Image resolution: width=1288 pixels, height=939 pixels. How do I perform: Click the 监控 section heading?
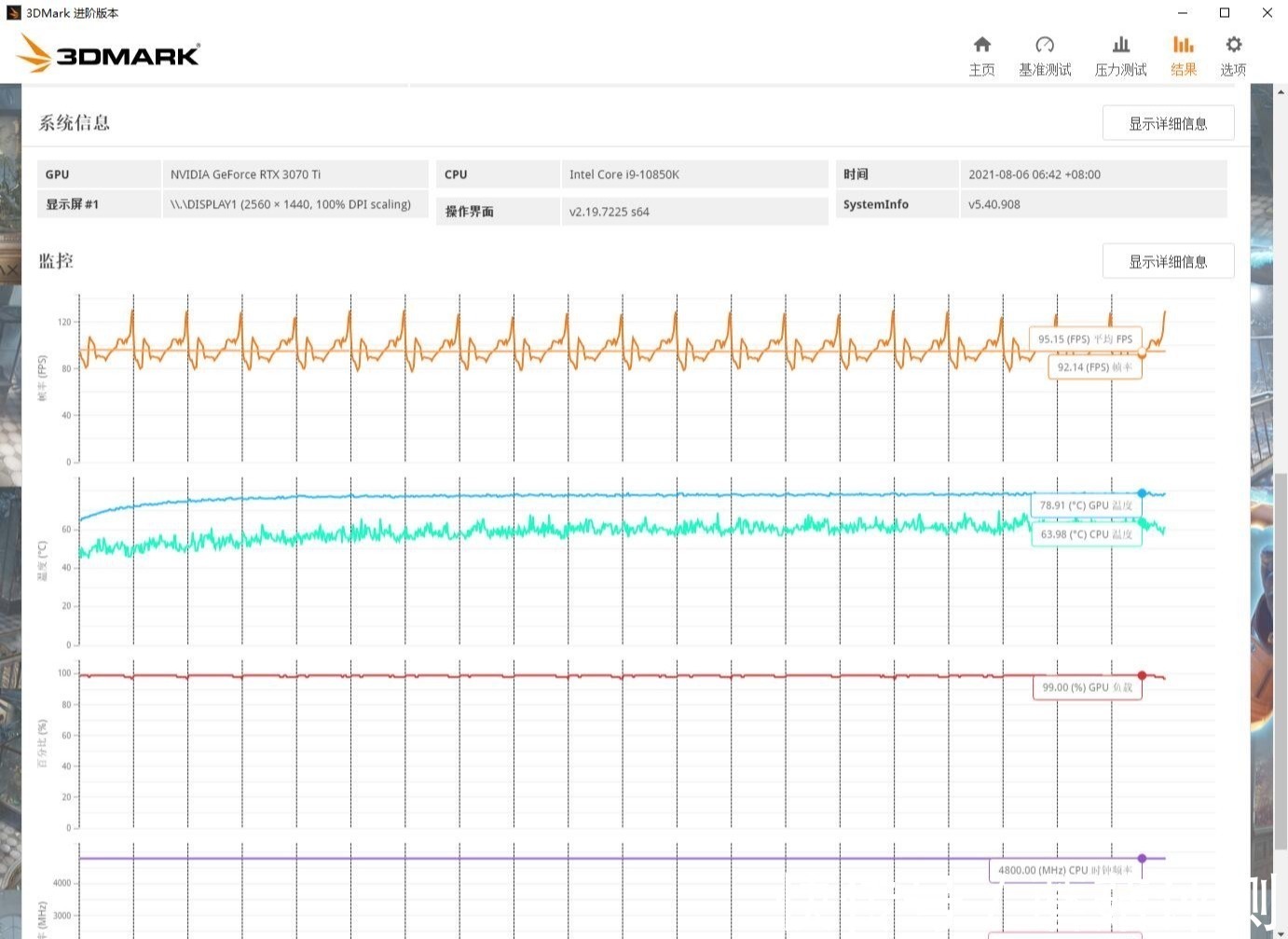pos(56,261)
